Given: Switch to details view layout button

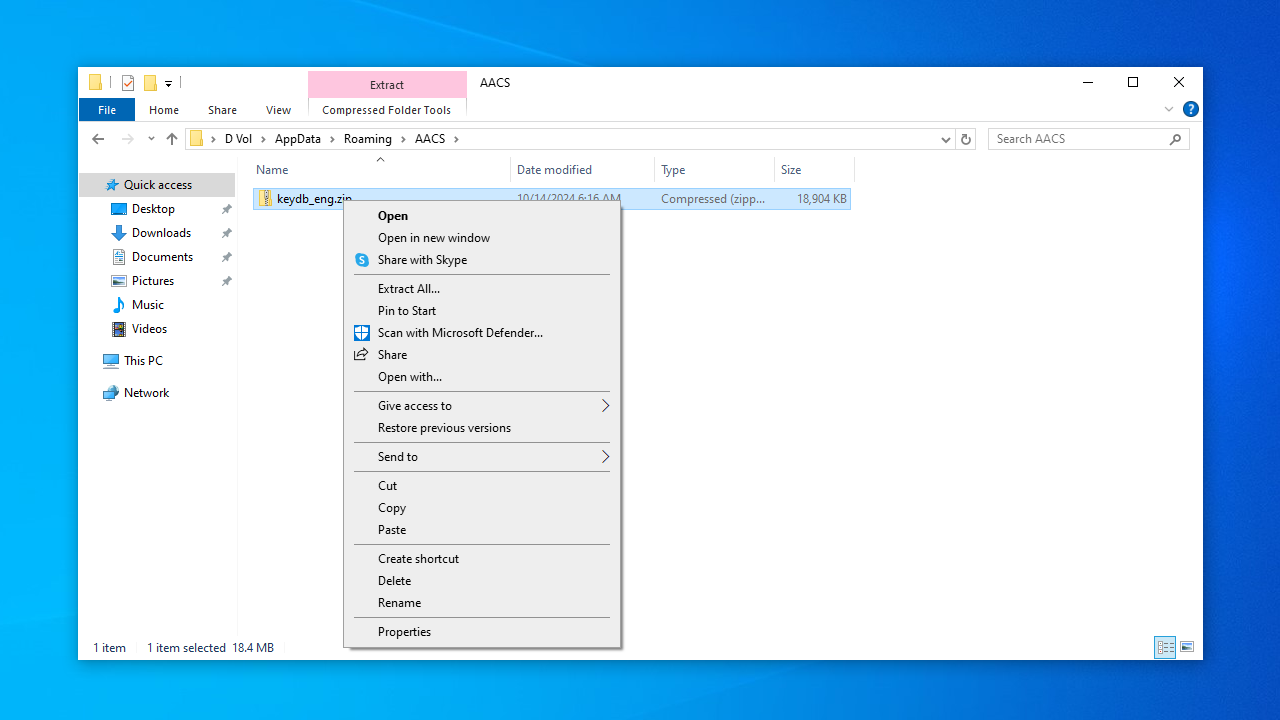Looking at the screenshot, I should [x=1165, y=647].
